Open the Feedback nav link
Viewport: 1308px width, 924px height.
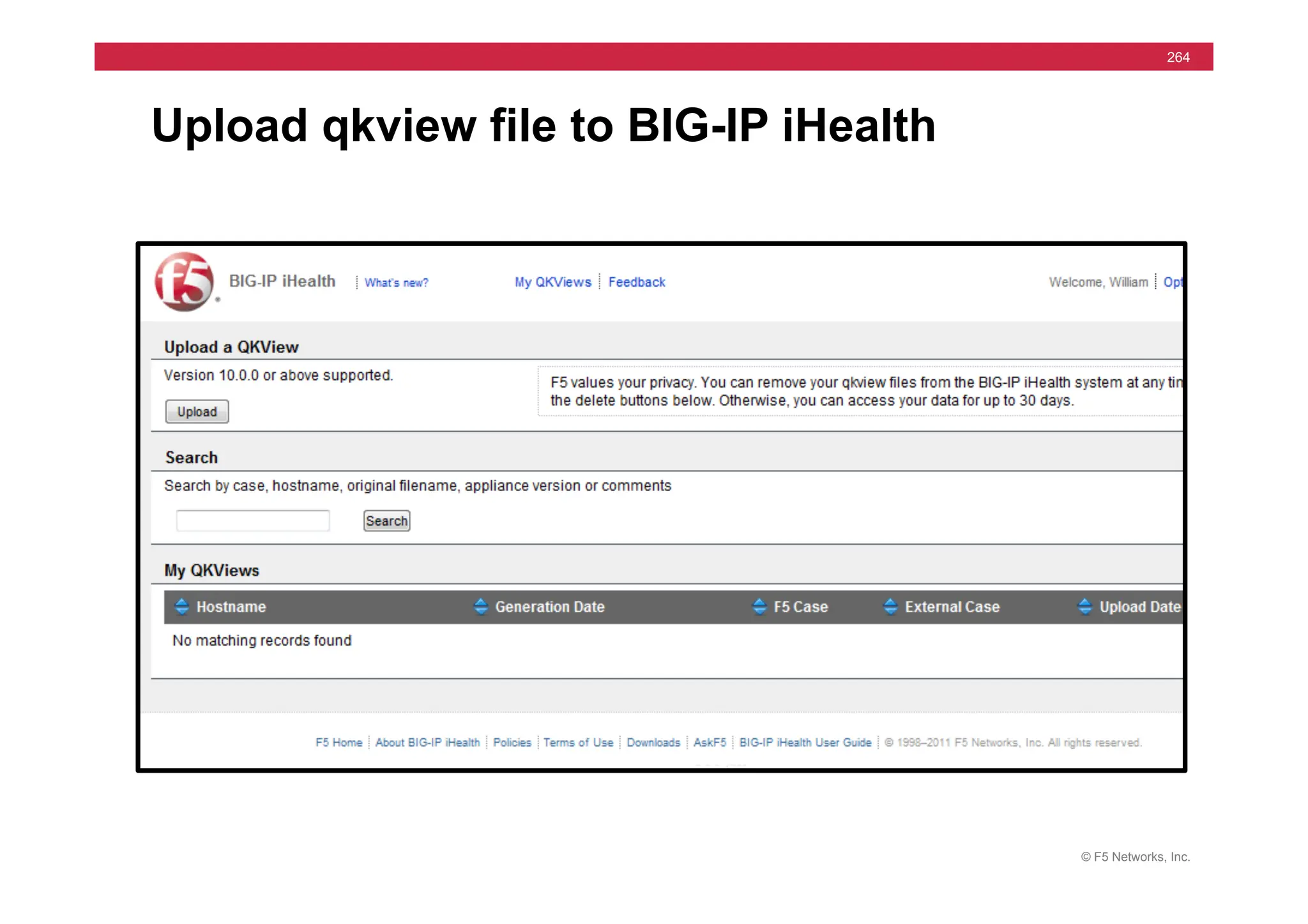click(x=637, y=282)
